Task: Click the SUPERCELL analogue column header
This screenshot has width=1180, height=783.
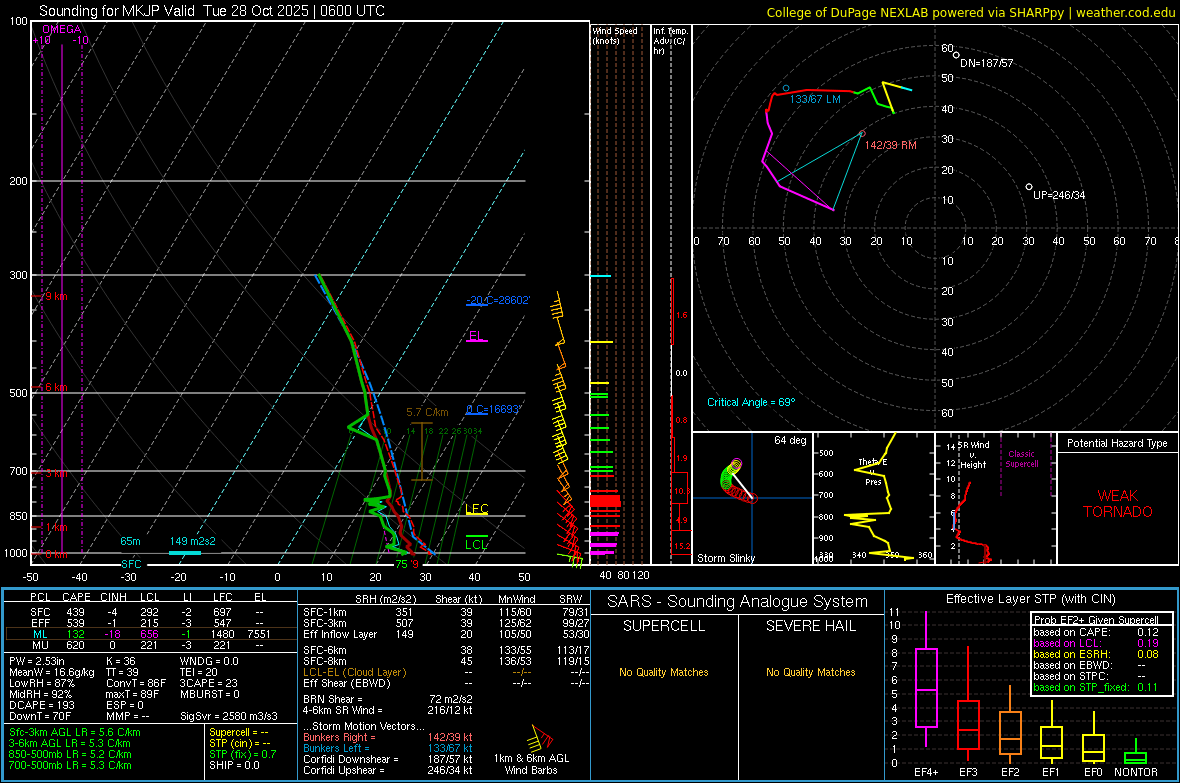Action: pos(664,626)
